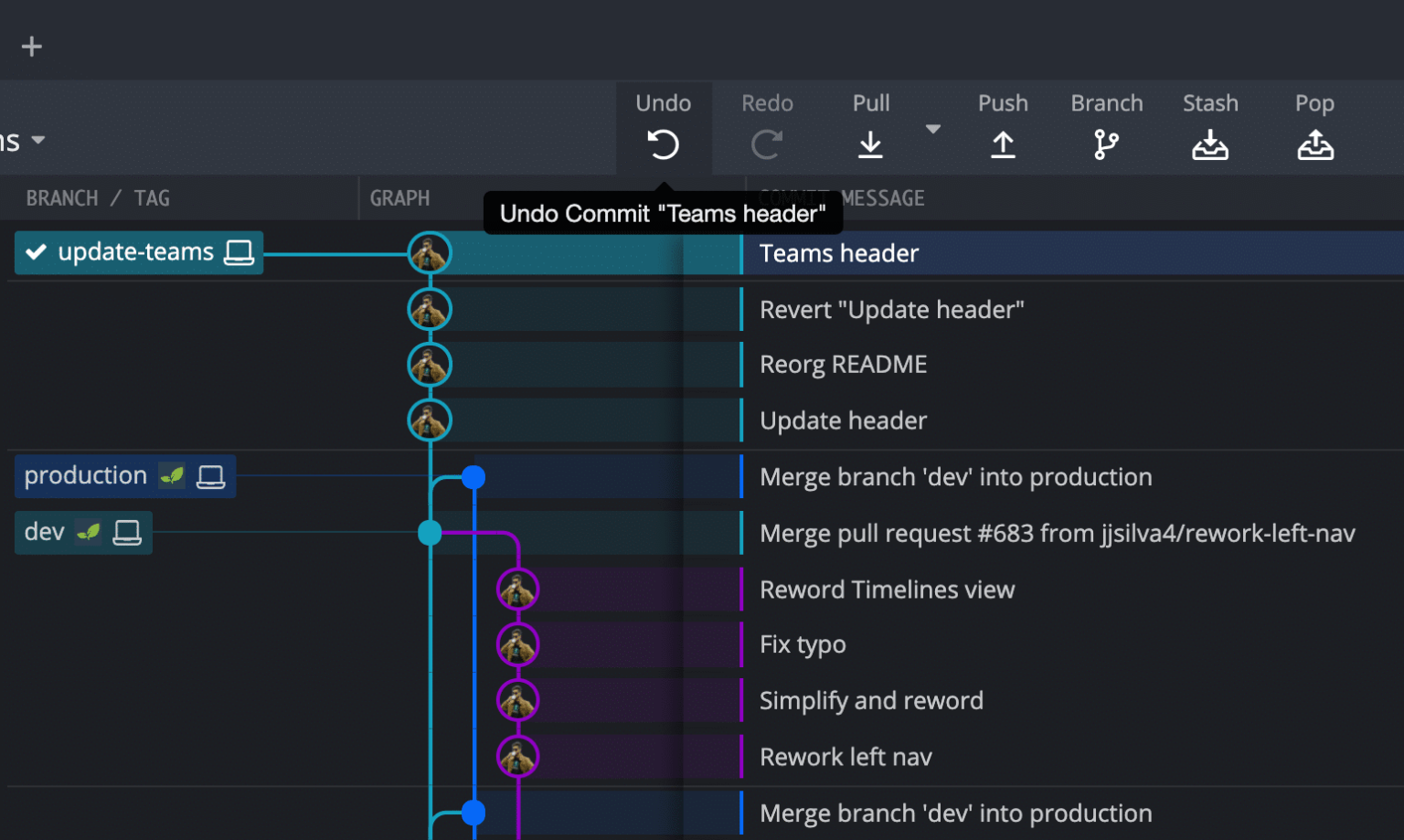
Task: Click the laptop icon beside production branch
Action: [x=211, y=476]
